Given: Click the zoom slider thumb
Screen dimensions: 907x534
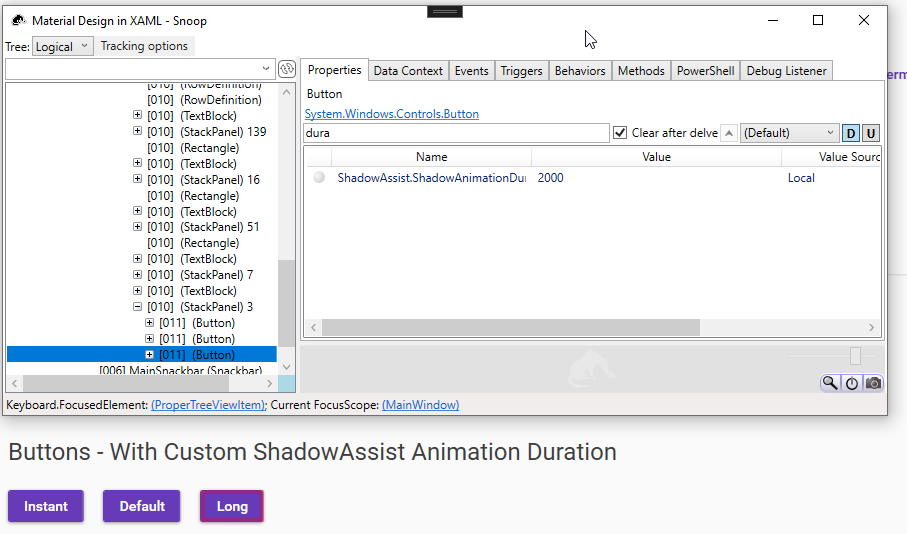Looking at the screenshot, I should (x=855, y=356).
